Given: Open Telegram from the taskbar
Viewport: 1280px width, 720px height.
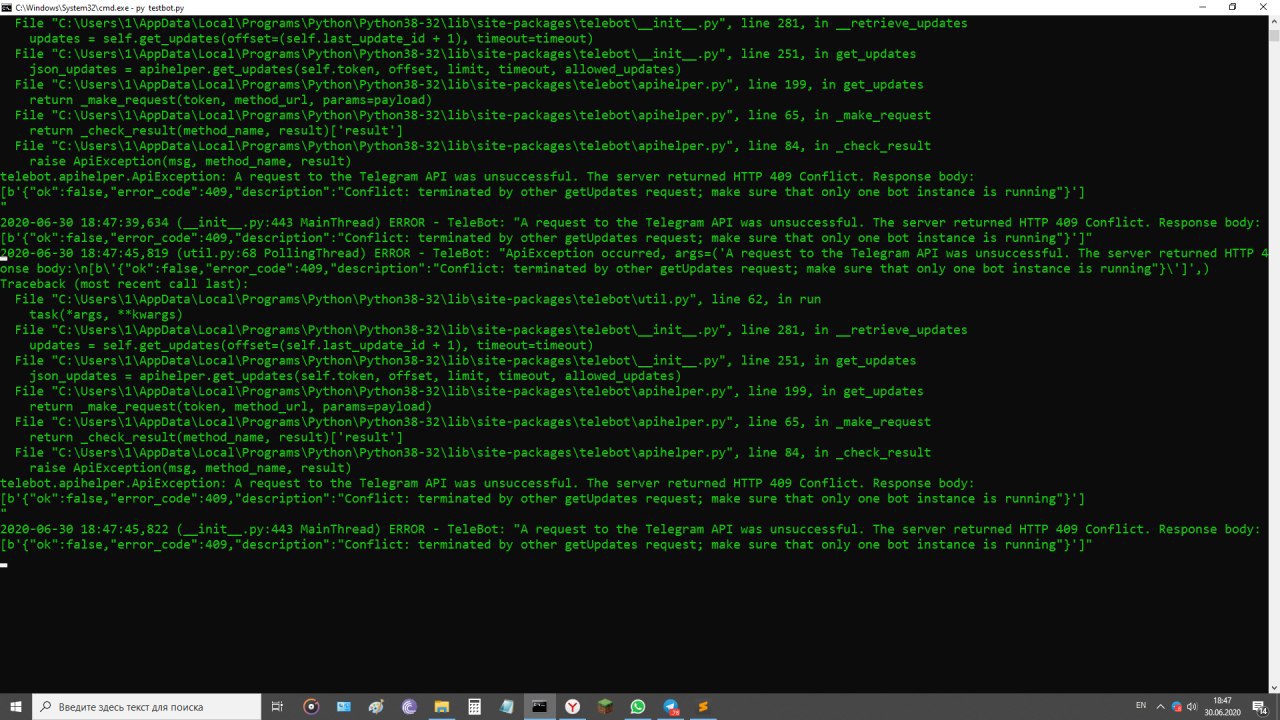Looking at the screenshot, I should 671,706.
